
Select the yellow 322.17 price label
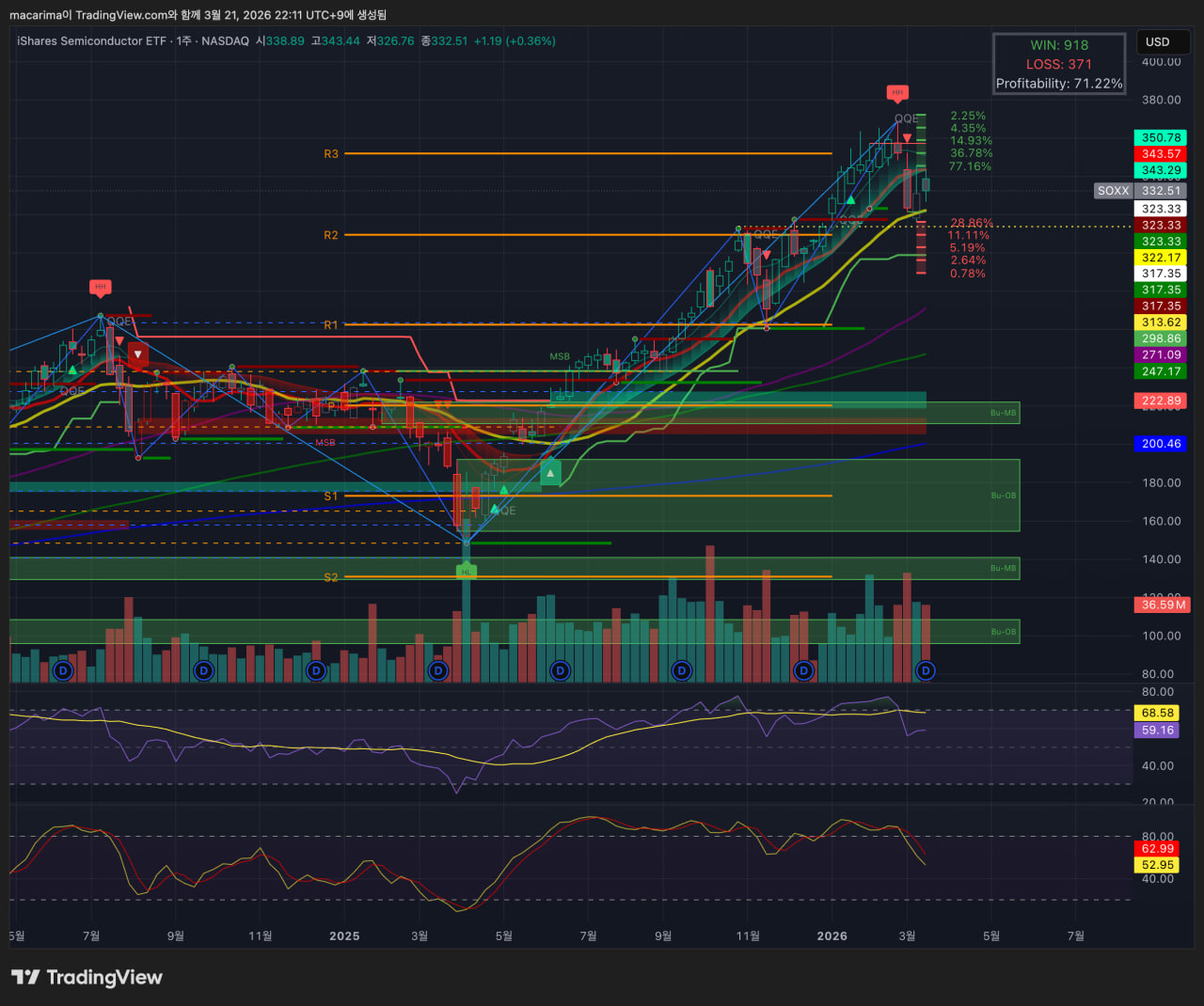pyautogui.click(x=1161, y=258)
